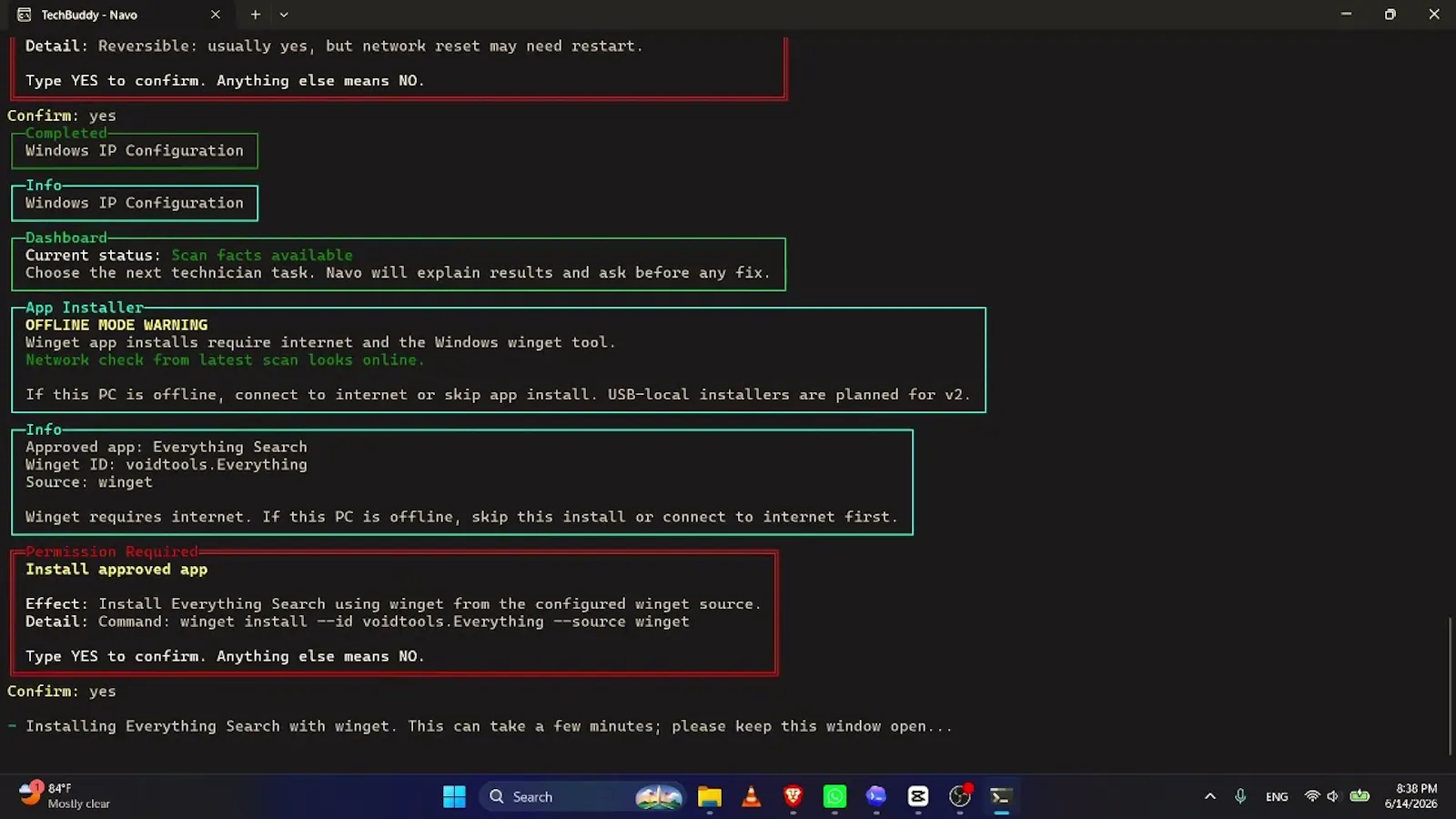Image resolution: width=1456 pixels, height=819 pixels.
Task: Open the weather widget showing 84°F
Action: point(64,795)
